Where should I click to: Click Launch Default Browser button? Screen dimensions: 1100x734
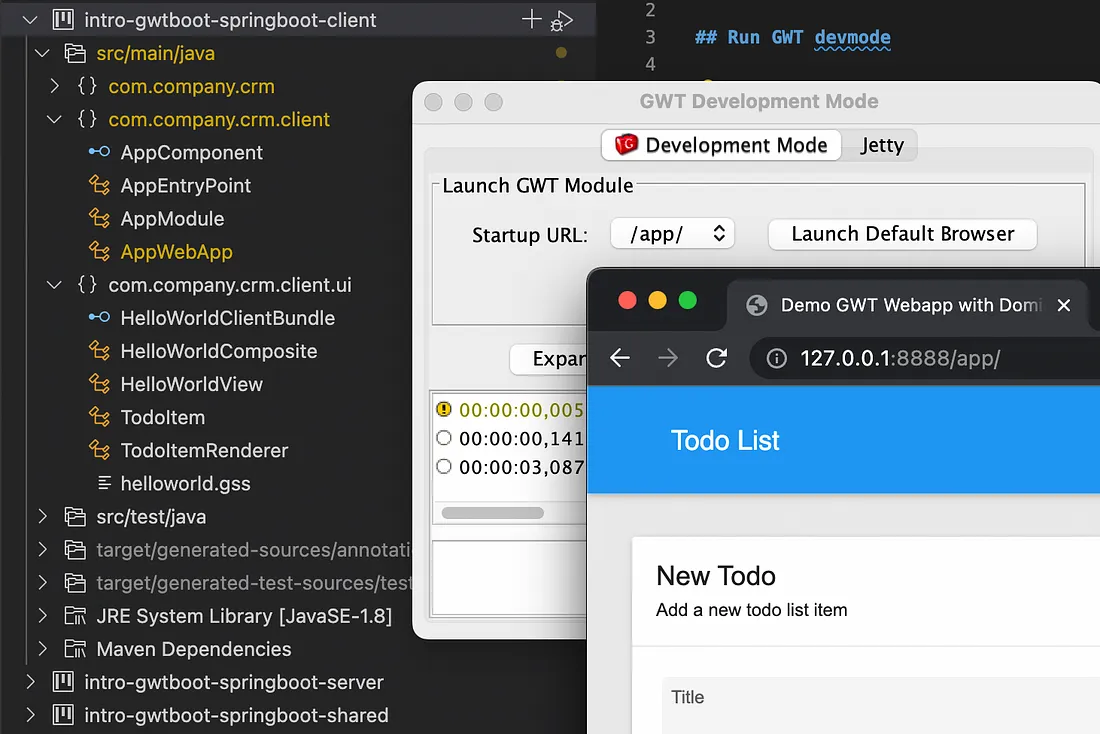click(903, 234)
